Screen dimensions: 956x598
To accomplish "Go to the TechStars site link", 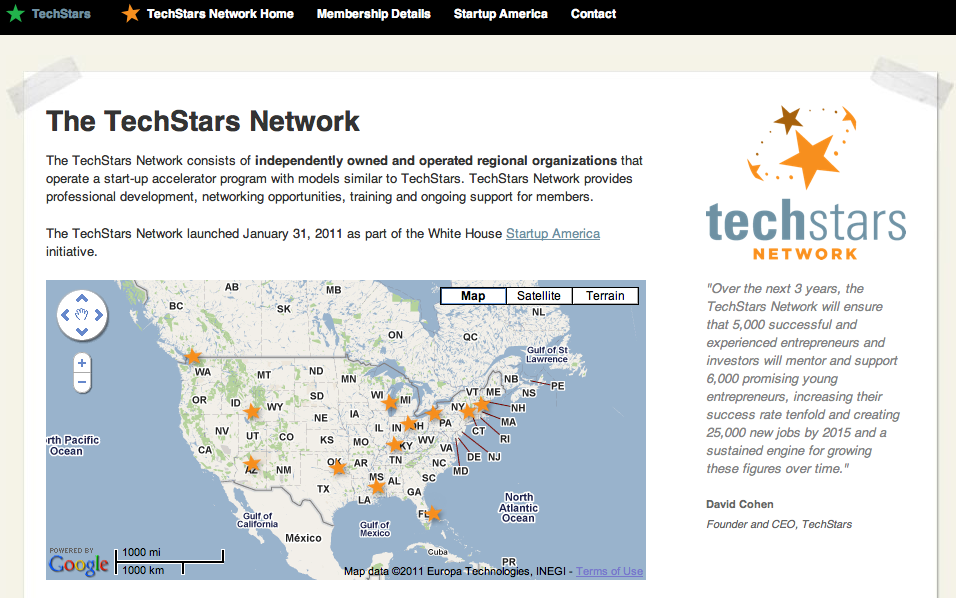I will [61, 13].
